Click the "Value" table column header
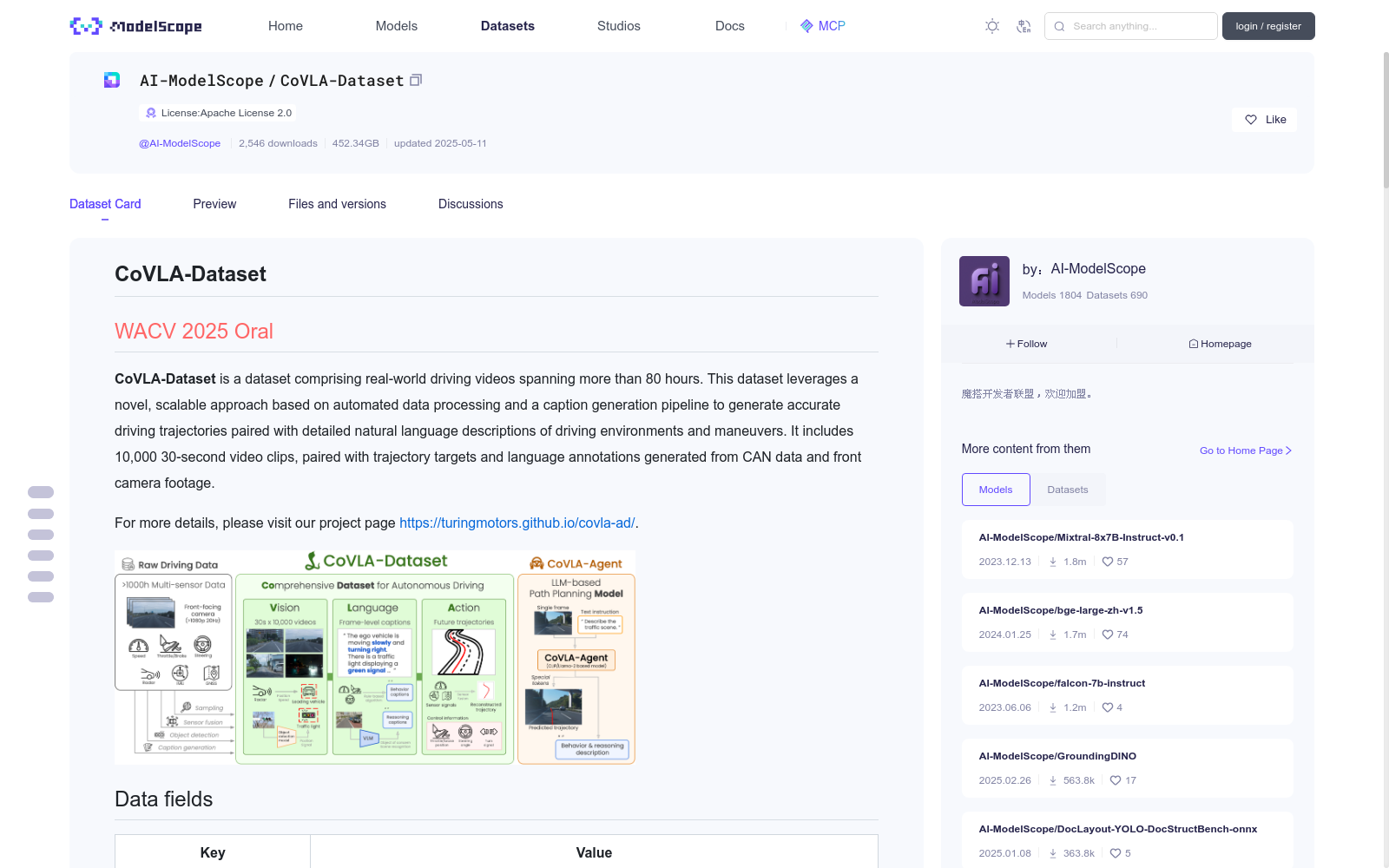 pos(594,852)
